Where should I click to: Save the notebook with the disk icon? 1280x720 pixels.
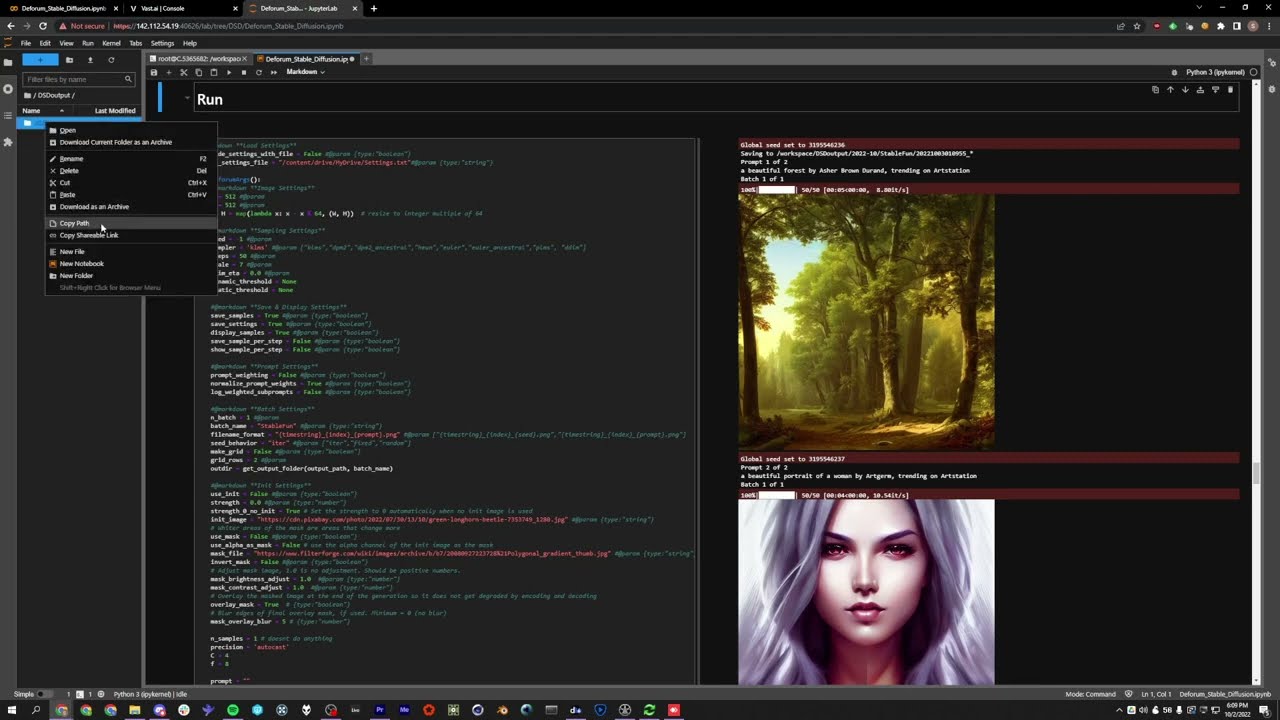tap(154, 72)
